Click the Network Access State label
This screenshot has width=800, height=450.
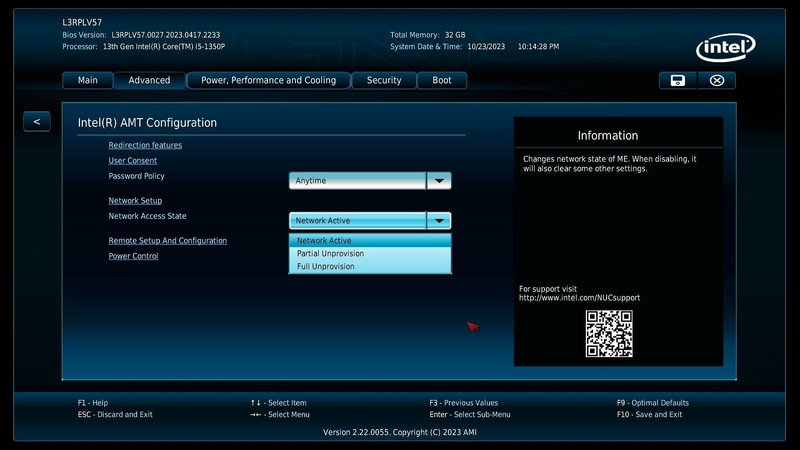coord(147,216)
